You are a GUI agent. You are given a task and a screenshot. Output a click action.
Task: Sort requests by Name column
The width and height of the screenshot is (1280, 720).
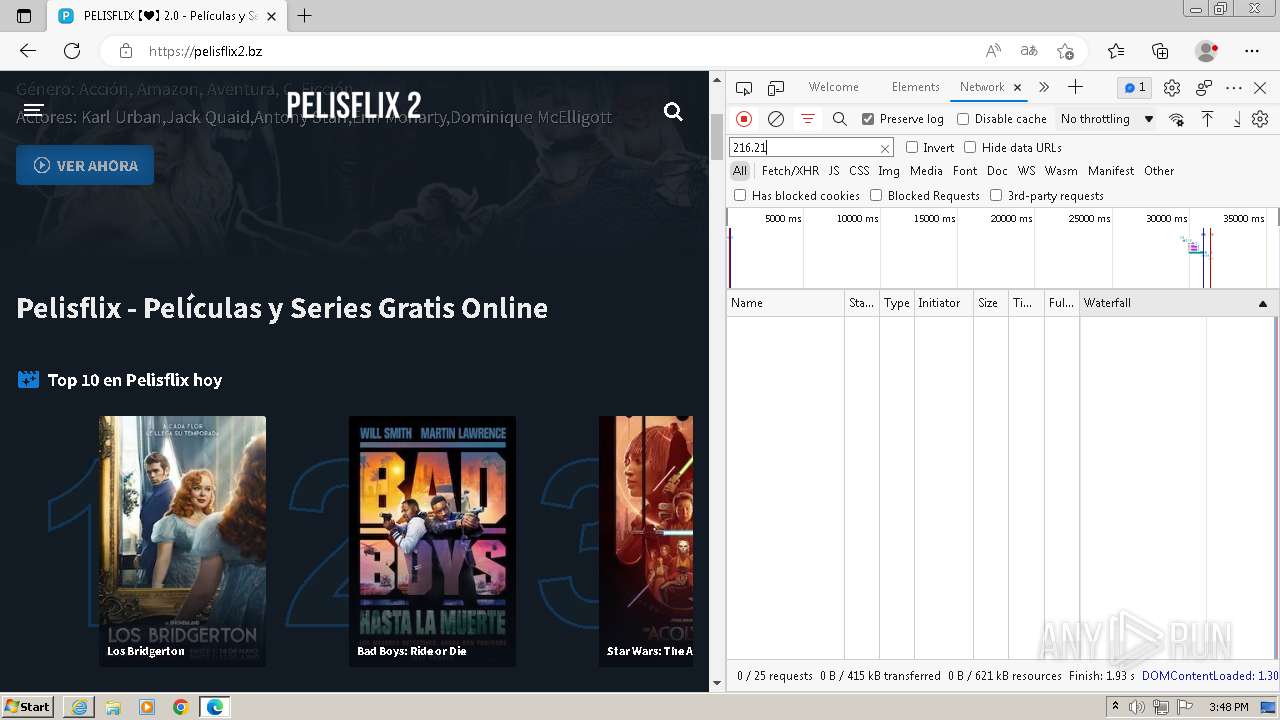click(x=786, y=303)
